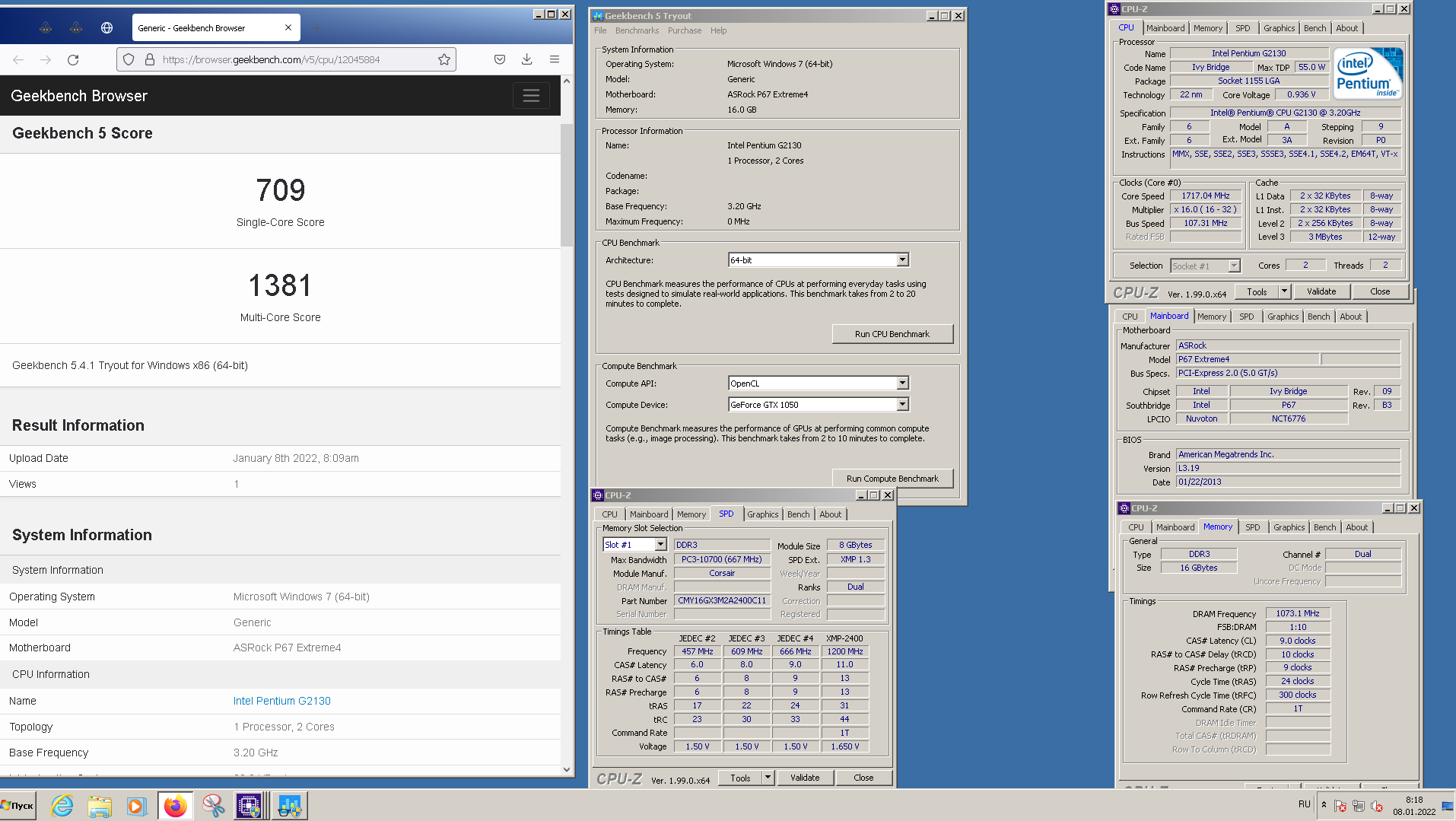Open the Firefox application menu

click(x=555, y=59)
